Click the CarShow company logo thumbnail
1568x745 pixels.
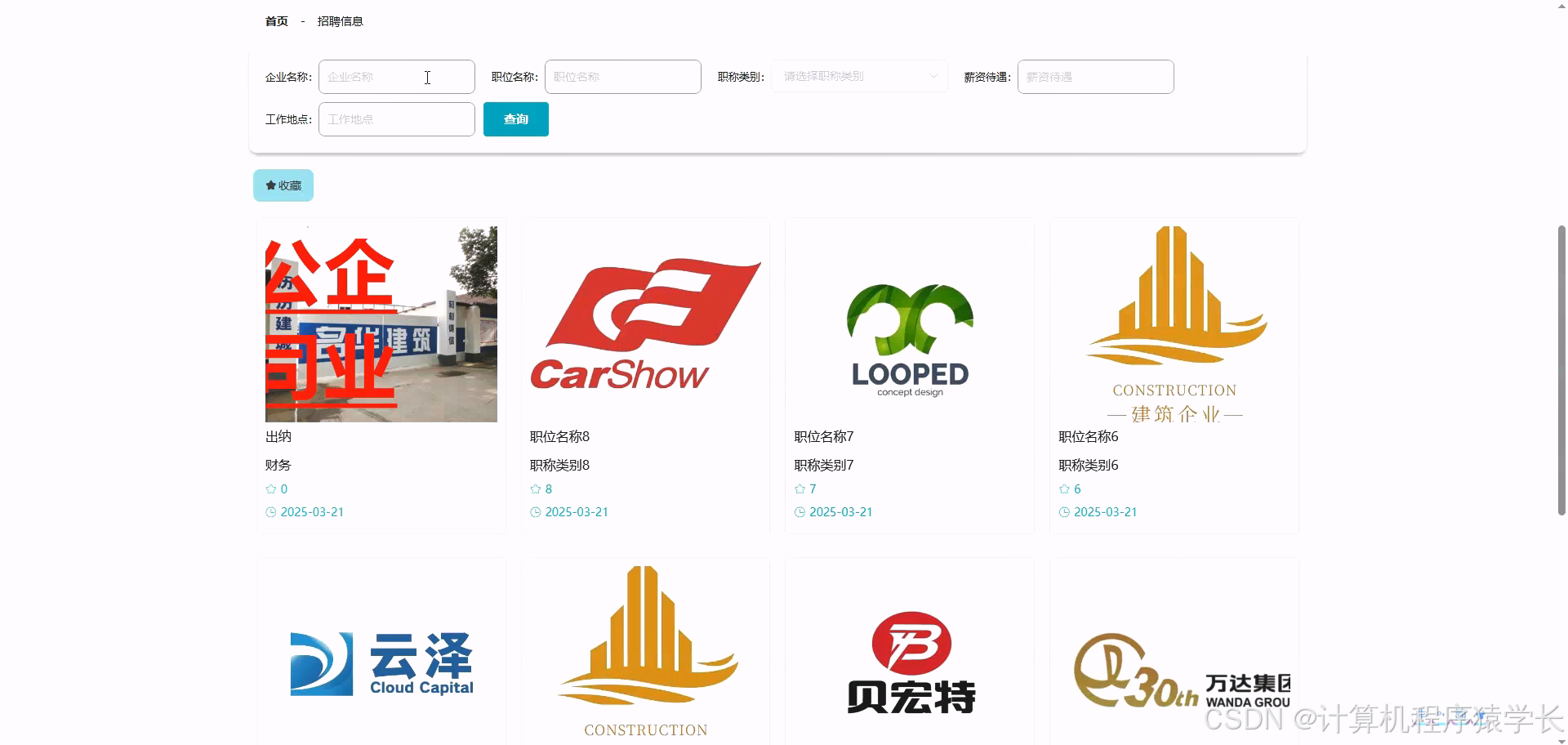644,323
